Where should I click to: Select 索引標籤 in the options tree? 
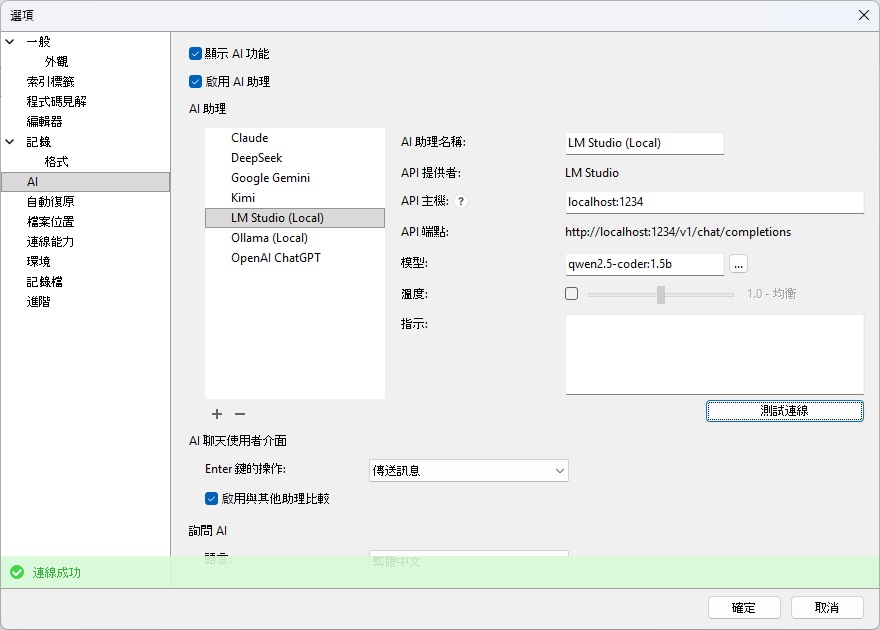[51, 82]
